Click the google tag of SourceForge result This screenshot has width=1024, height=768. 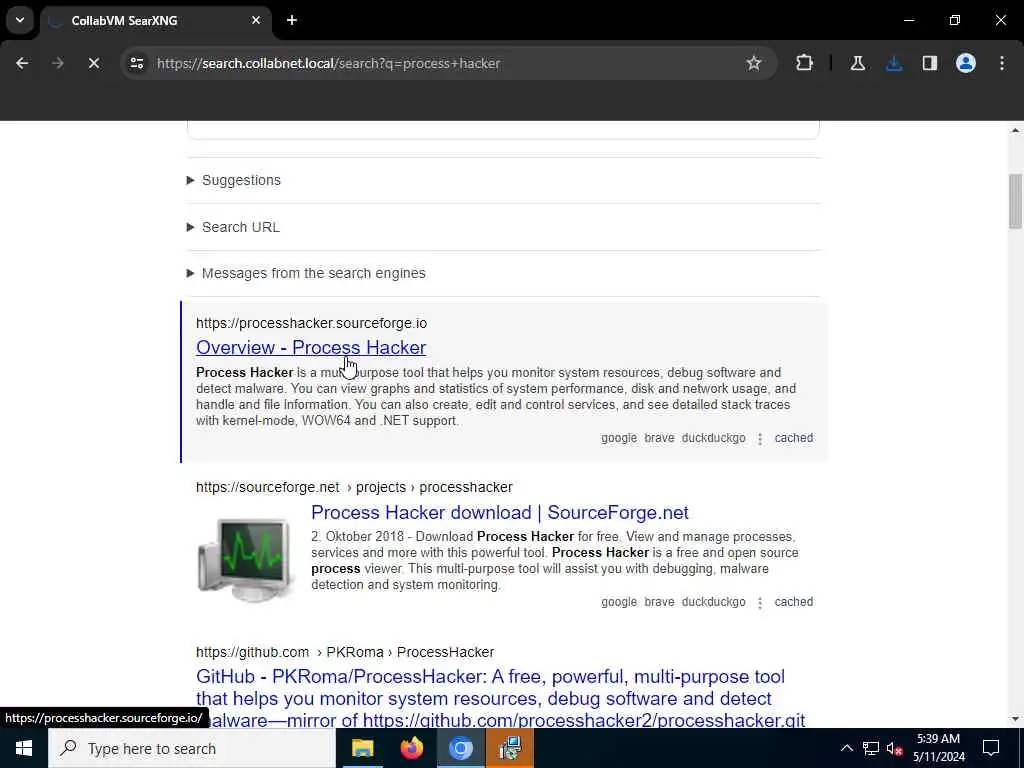pyautogui.click(x=618, y=602)
